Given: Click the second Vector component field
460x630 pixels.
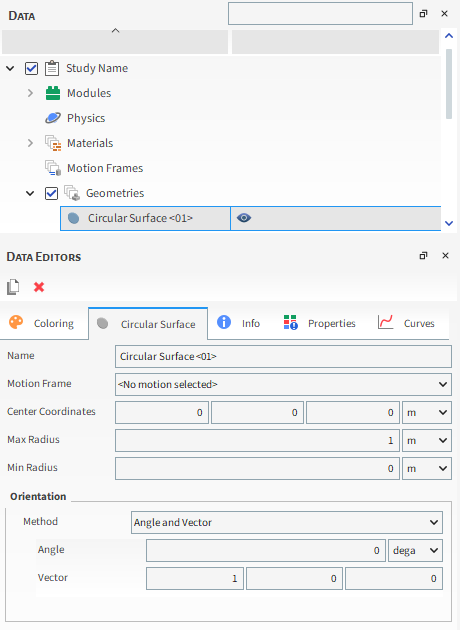Looking at the screenshot, I should click(294, 579).
